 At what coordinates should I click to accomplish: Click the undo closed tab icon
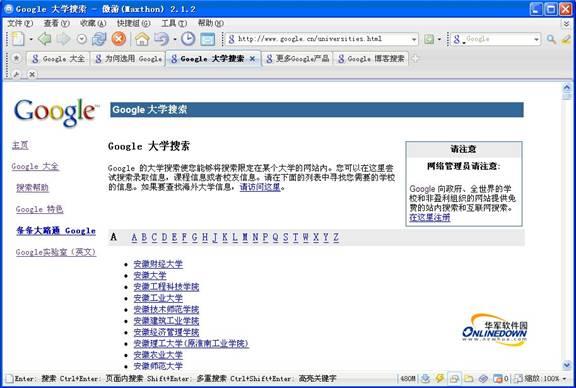tap(162, 39)
